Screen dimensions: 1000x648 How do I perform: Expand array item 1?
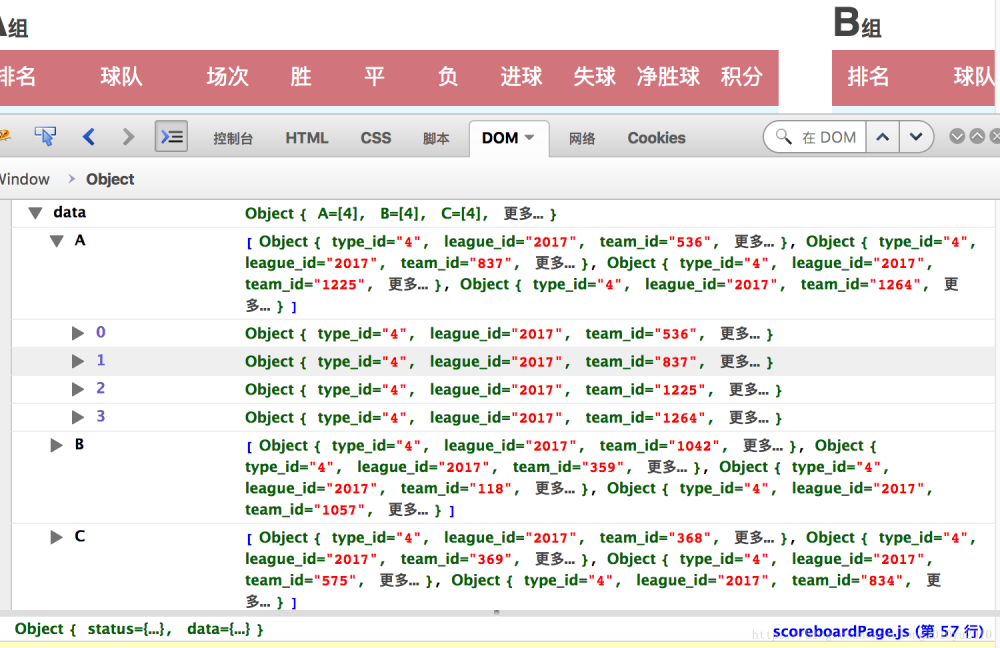78,361
